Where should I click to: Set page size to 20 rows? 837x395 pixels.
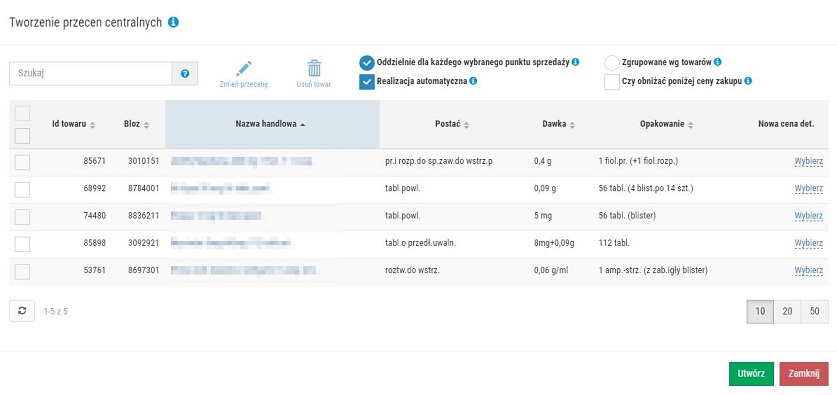click(x=787, y=312)
